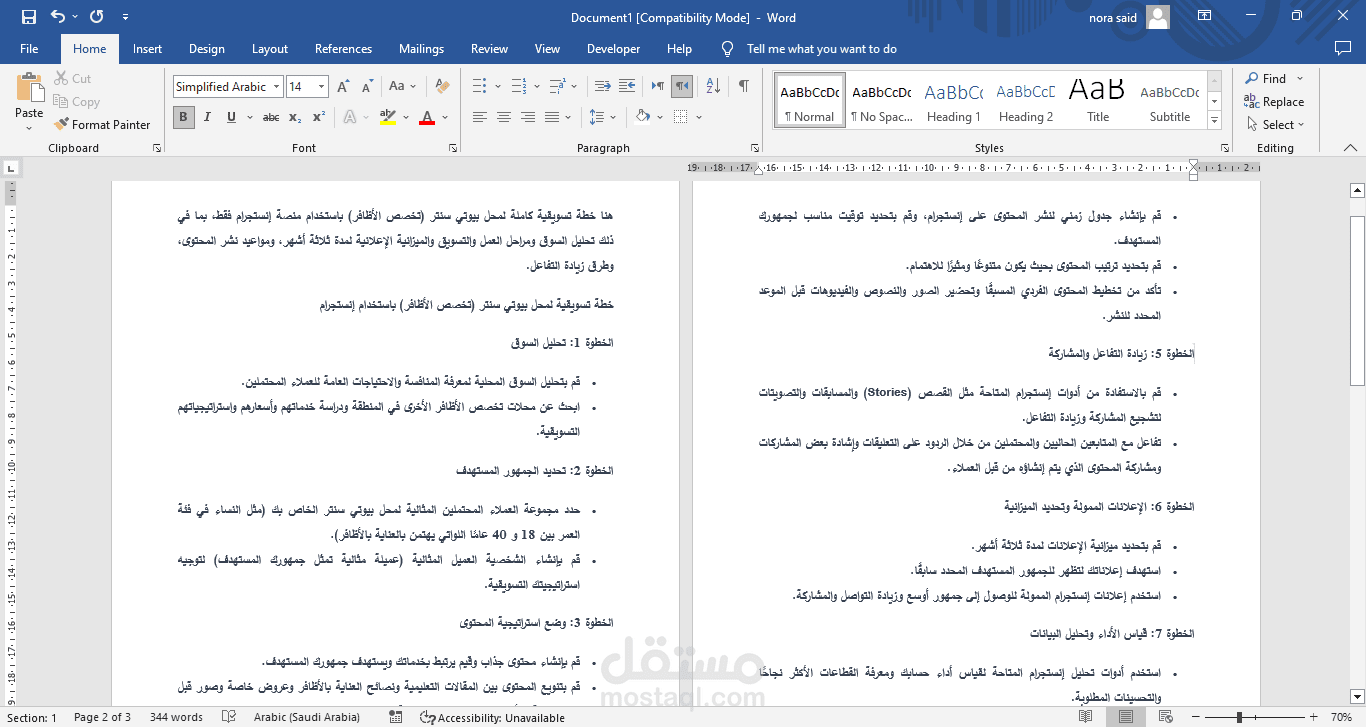This screenshot has height=727, width=1366.
Task: Save the document with the floppy icon
Action: coord(29,17)
